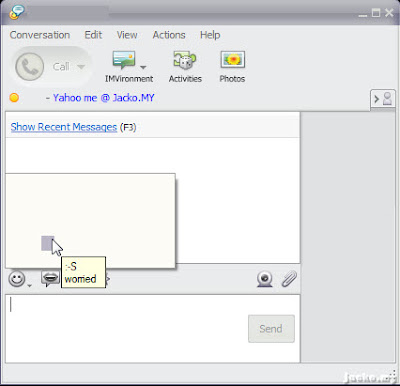
Task: Open the IMVironment icon
Action: click(x=124, y=60)
